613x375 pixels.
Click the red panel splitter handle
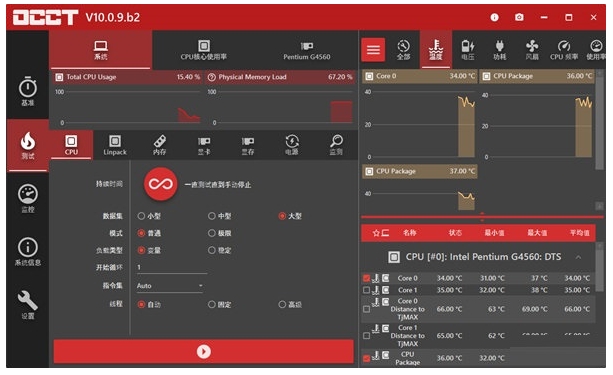(x=482, y=217)
